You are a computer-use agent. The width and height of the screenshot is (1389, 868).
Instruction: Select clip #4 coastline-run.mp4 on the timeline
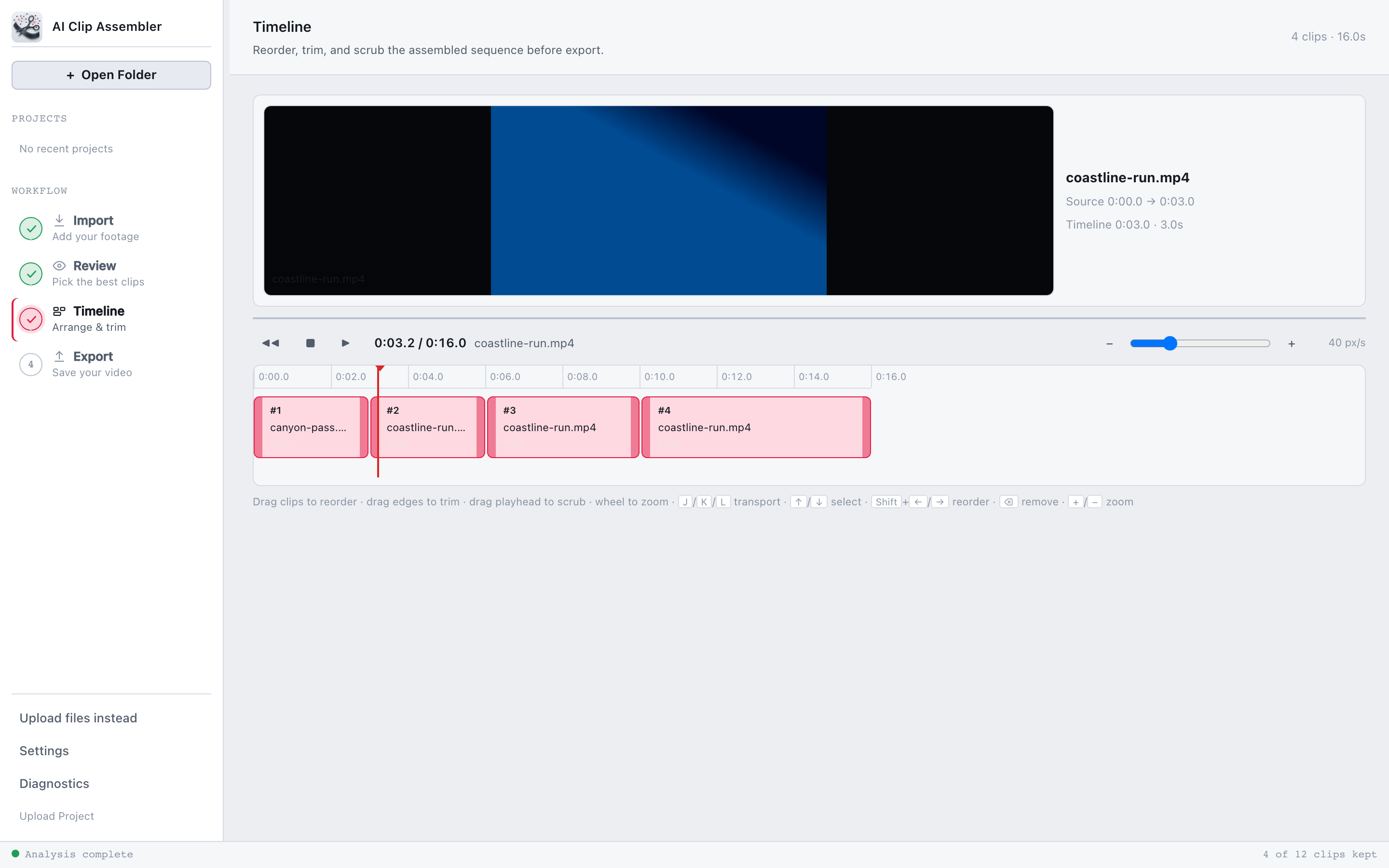pyautogui.click(x=756, y=427)
